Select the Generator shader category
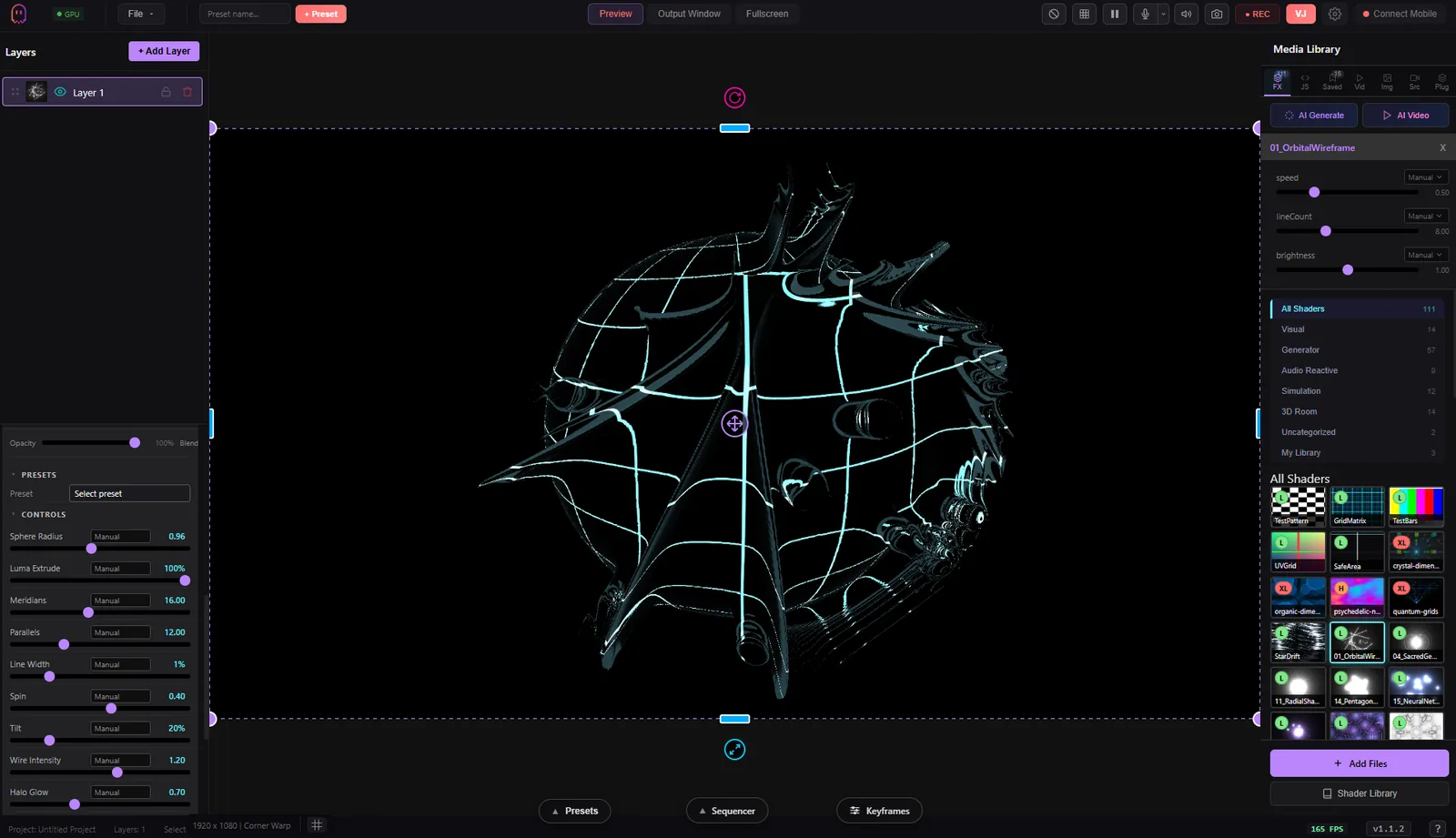The width and height of the screenshot is (1456, 838). tap(1358, 350)
